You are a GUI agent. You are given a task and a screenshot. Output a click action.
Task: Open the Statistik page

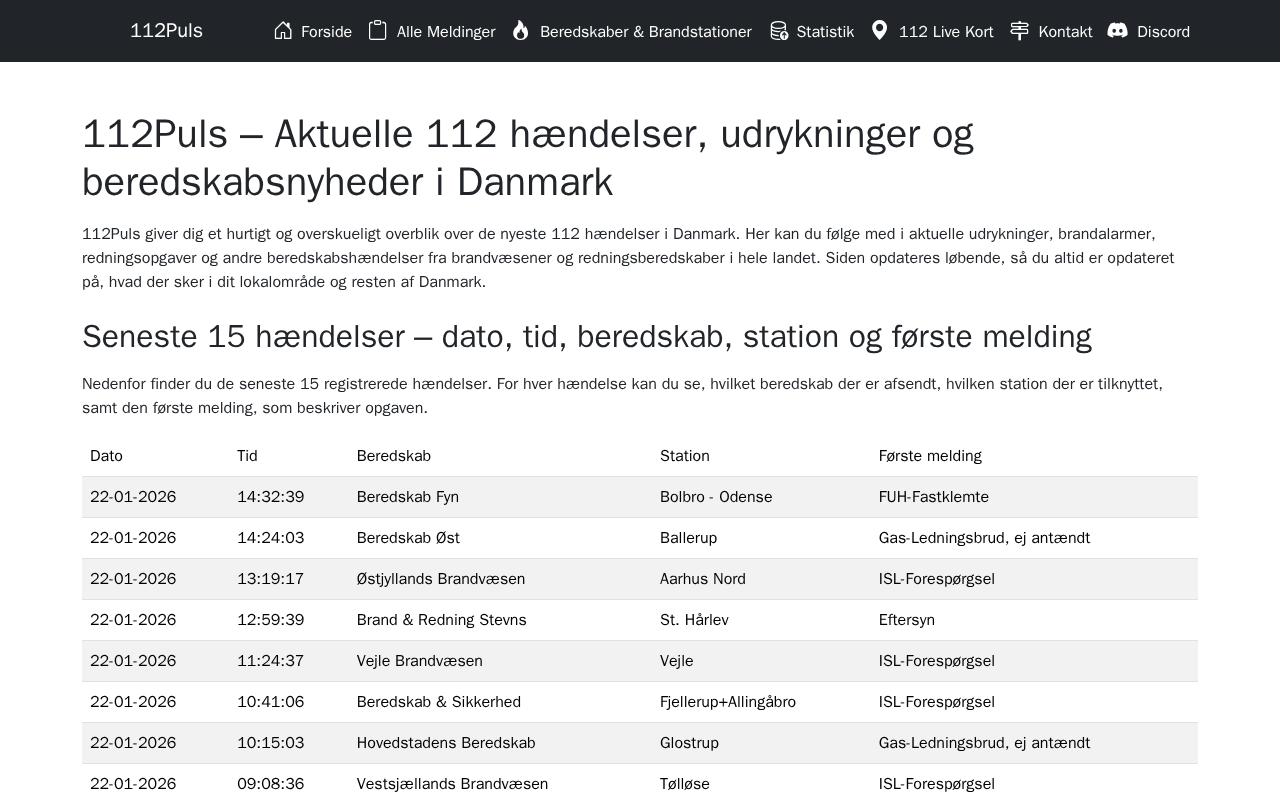pos(812,31)
